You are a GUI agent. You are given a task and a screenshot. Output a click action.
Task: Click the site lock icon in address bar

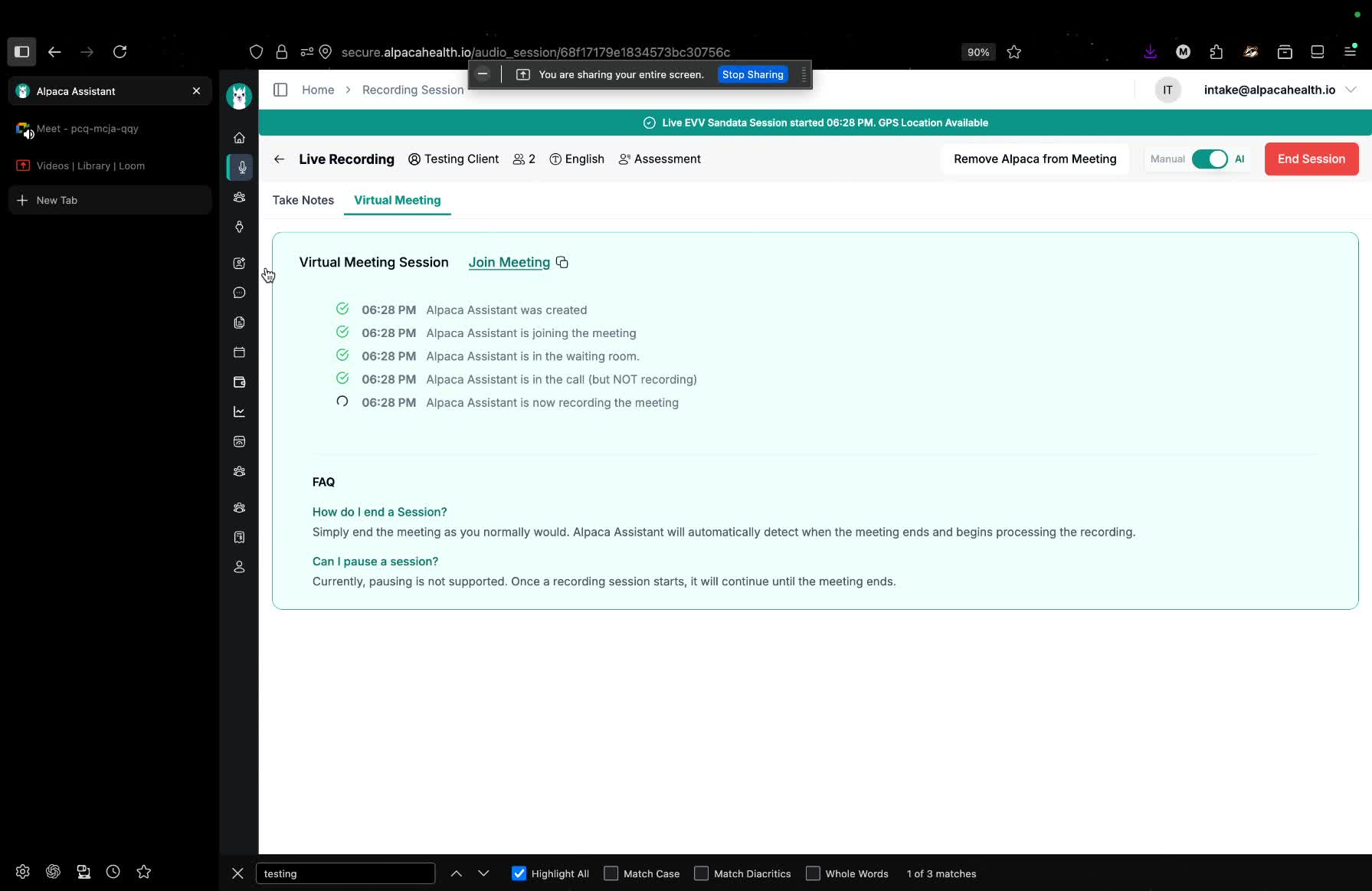point(282,52)
